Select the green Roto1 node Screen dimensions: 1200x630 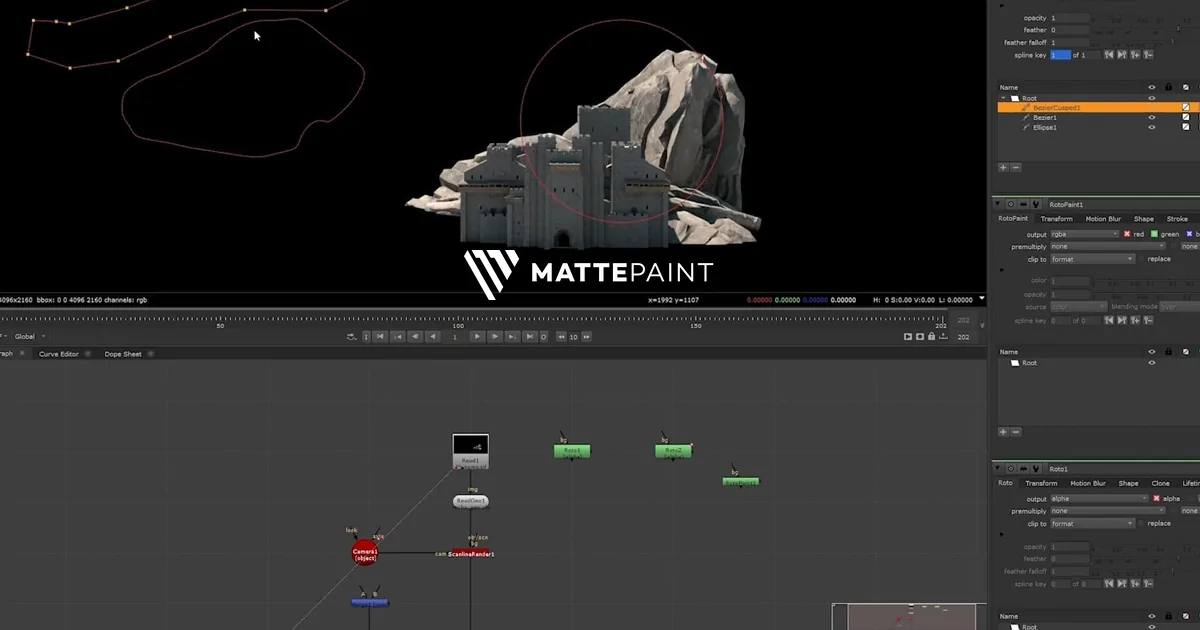pyautogui.click(x=572, y=451)
